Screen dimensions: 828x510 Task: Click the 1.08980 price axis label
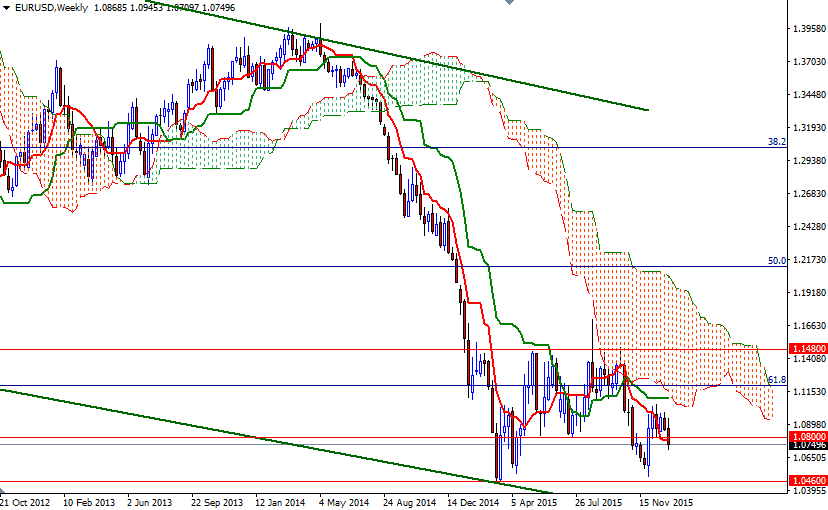click(x=809, y=425)
